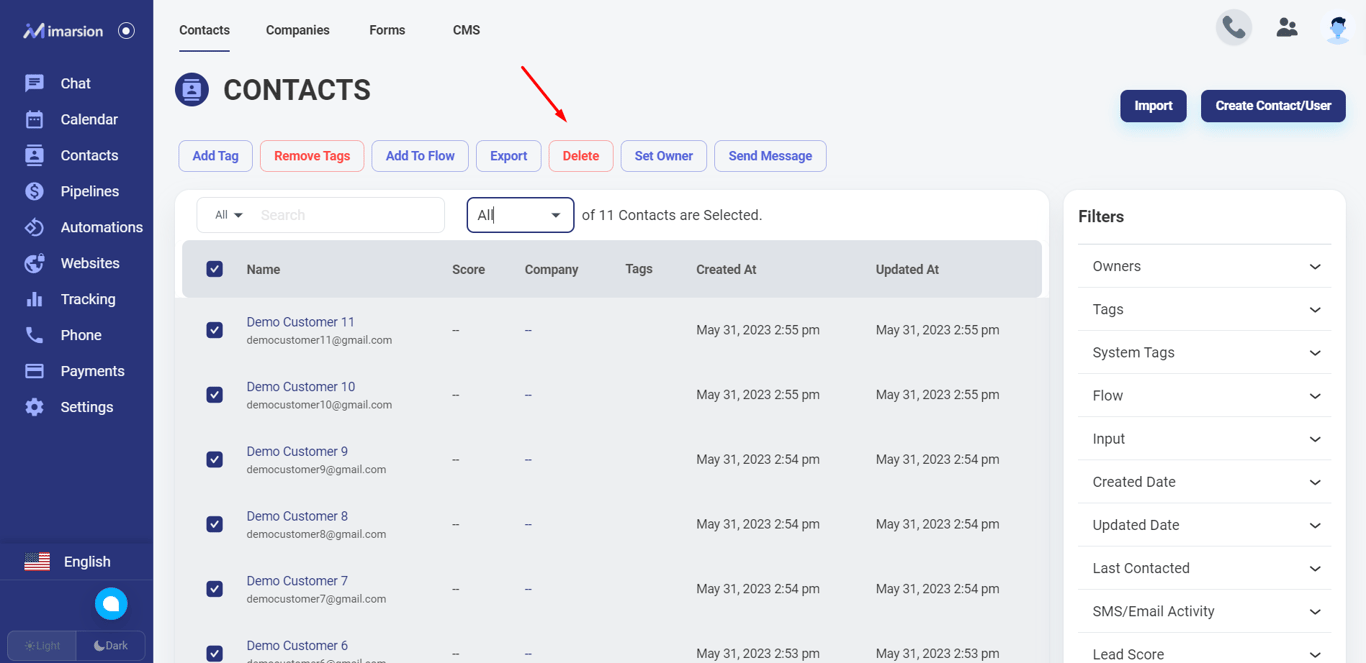Open the Websites globe icon
This screenshot has width=1366, height=663.
[34, 263]
